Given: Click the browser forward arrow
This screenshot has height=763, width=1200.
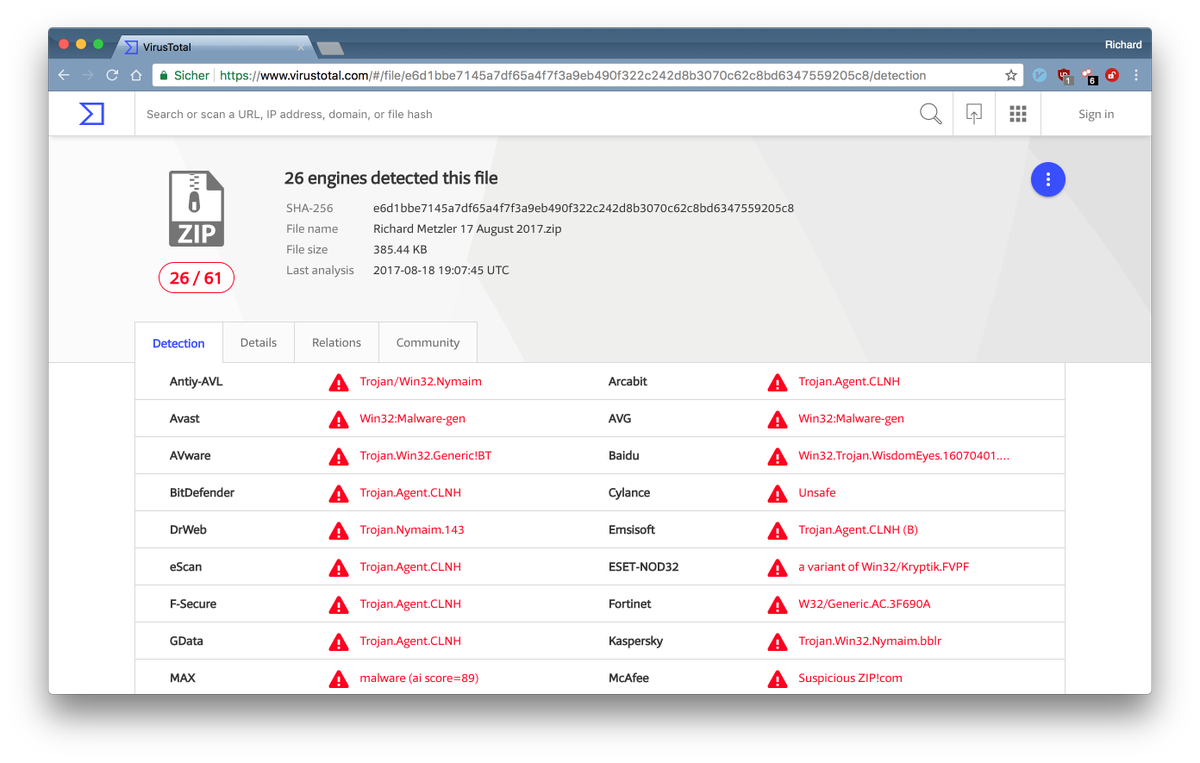Looking at the screenshot, I should (x=88, y=75).
